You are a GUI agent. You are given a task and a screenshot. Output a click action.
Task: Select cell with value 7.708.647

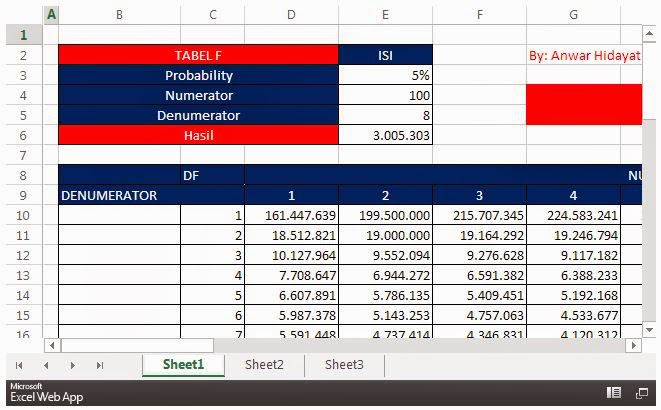tap(291, 276)
